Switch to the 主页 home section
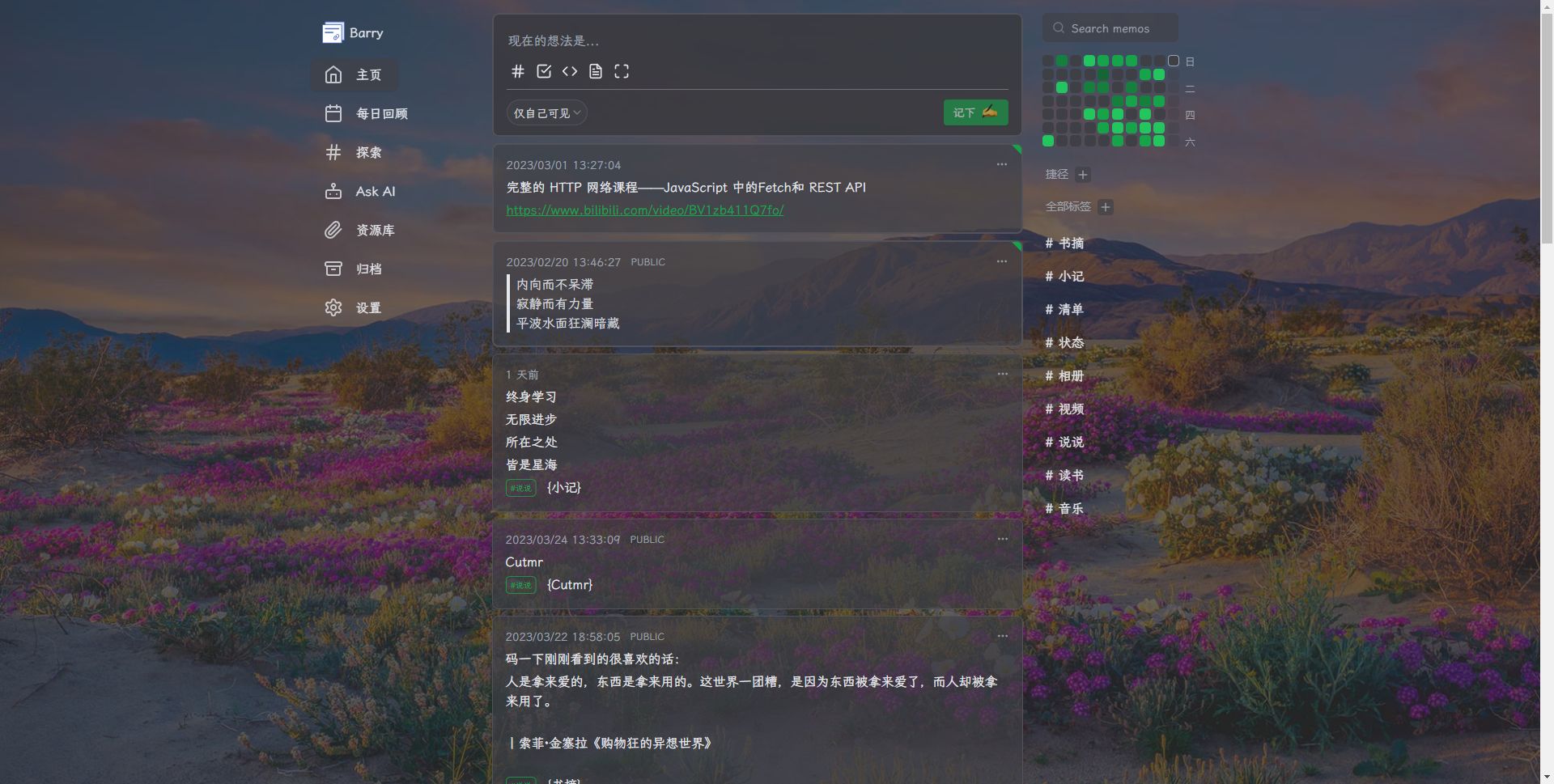The width and height of the screenshot is (1554, 784). click(368, 74)
